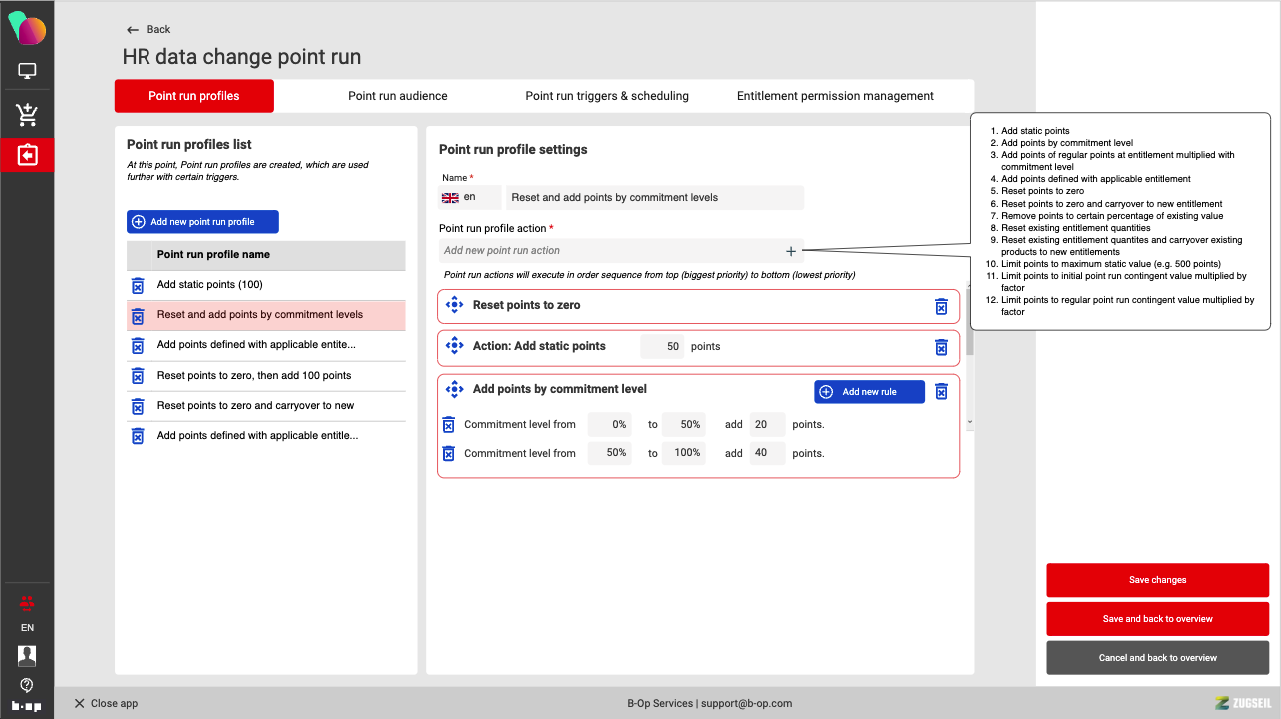The height and width of the screenshot is (719, 1281).
Task: Click the static points value field showing 50
Action: point(662,347)
